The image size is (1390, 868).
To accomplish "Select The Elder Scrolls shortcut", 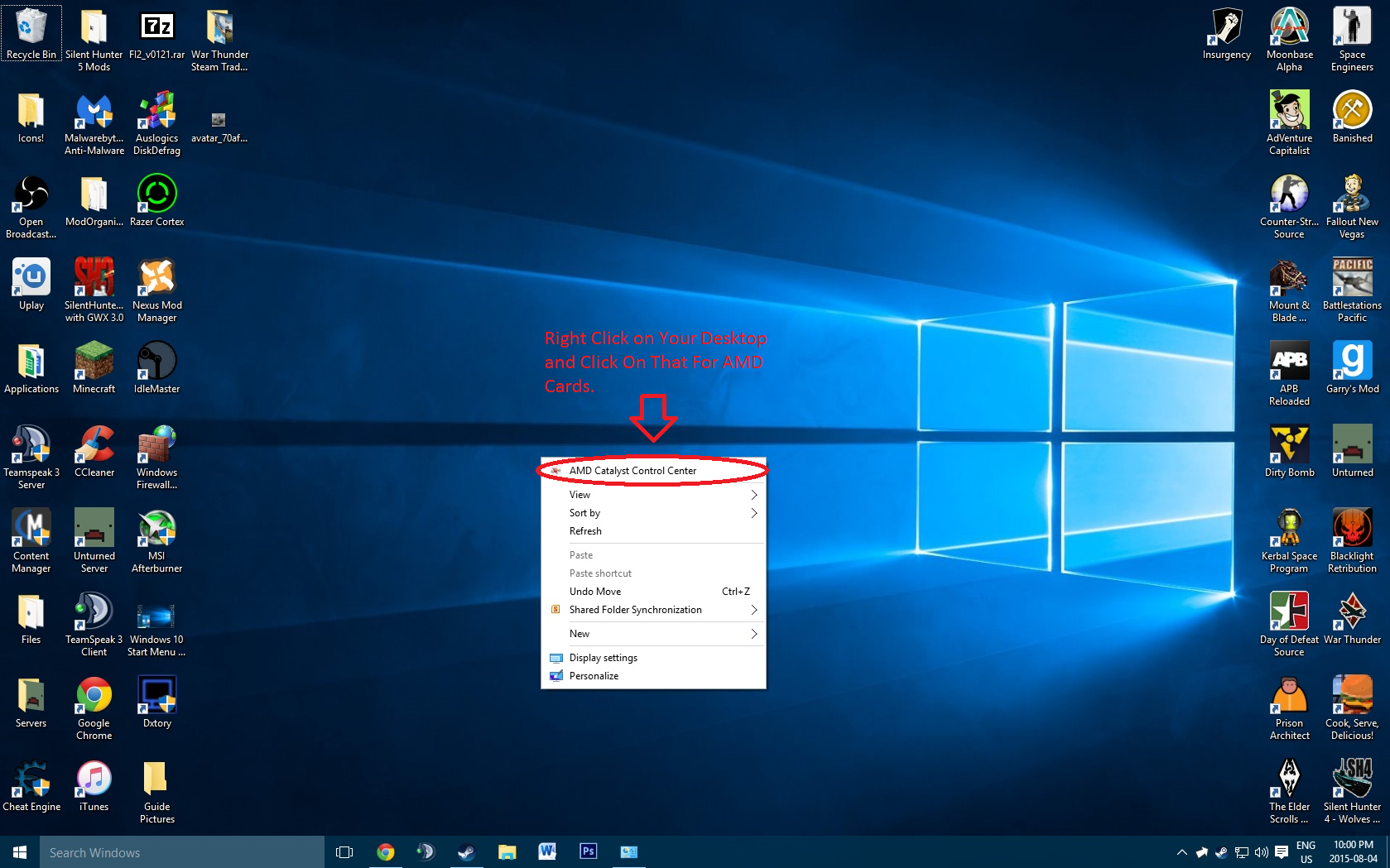I will tap(1290, 792).
